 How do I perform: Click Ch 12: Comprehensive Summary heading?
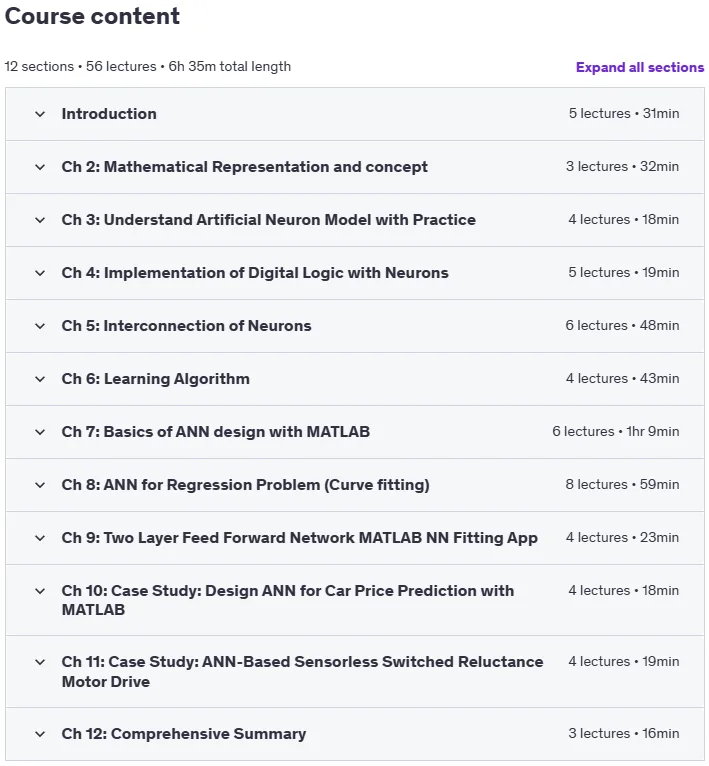coord(184,734)
